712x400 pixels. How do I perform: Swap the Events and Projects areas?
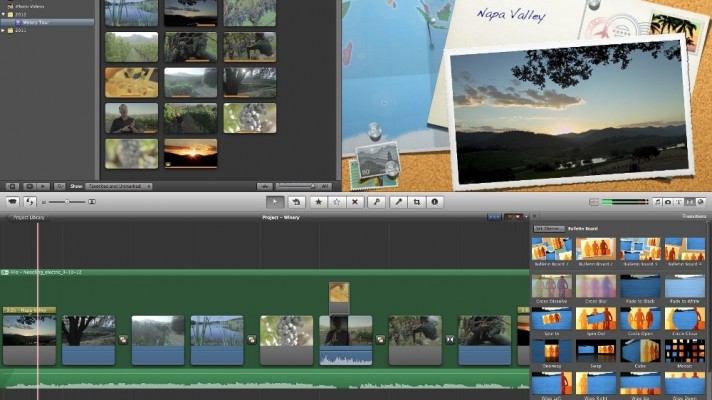point(32,201)
